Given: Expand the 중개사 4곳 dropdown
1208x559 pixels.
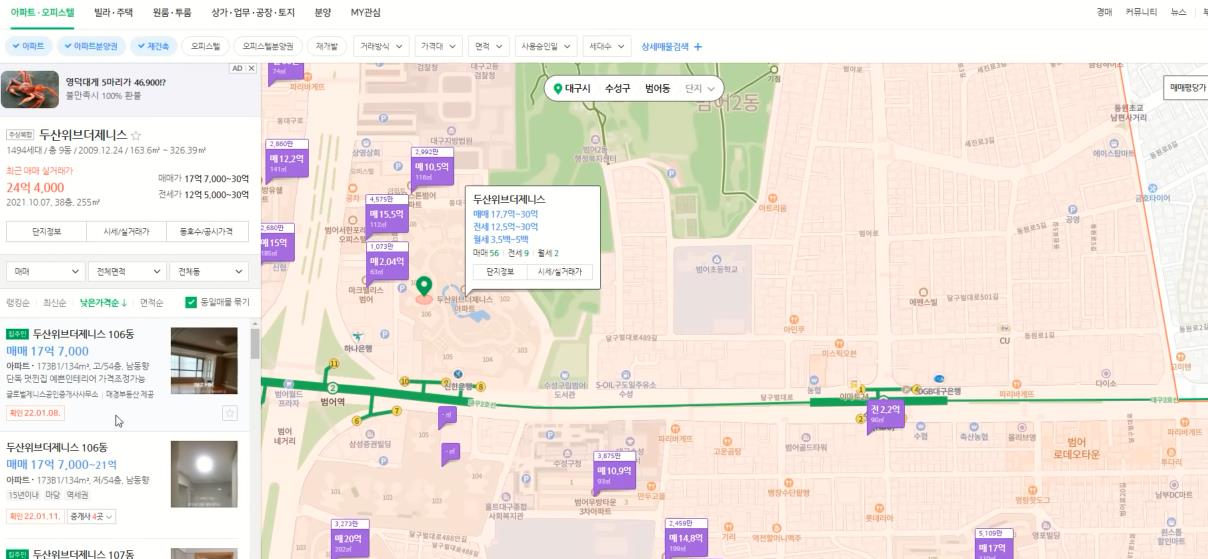Looking at the screenshot, I should click(91, 516).
